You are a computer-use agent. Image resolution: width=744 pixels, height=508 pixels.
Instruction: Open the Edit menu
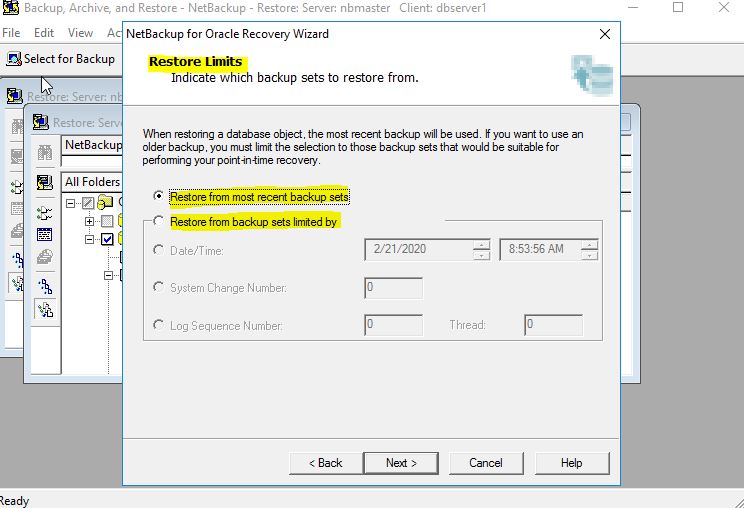click(44, 33)
